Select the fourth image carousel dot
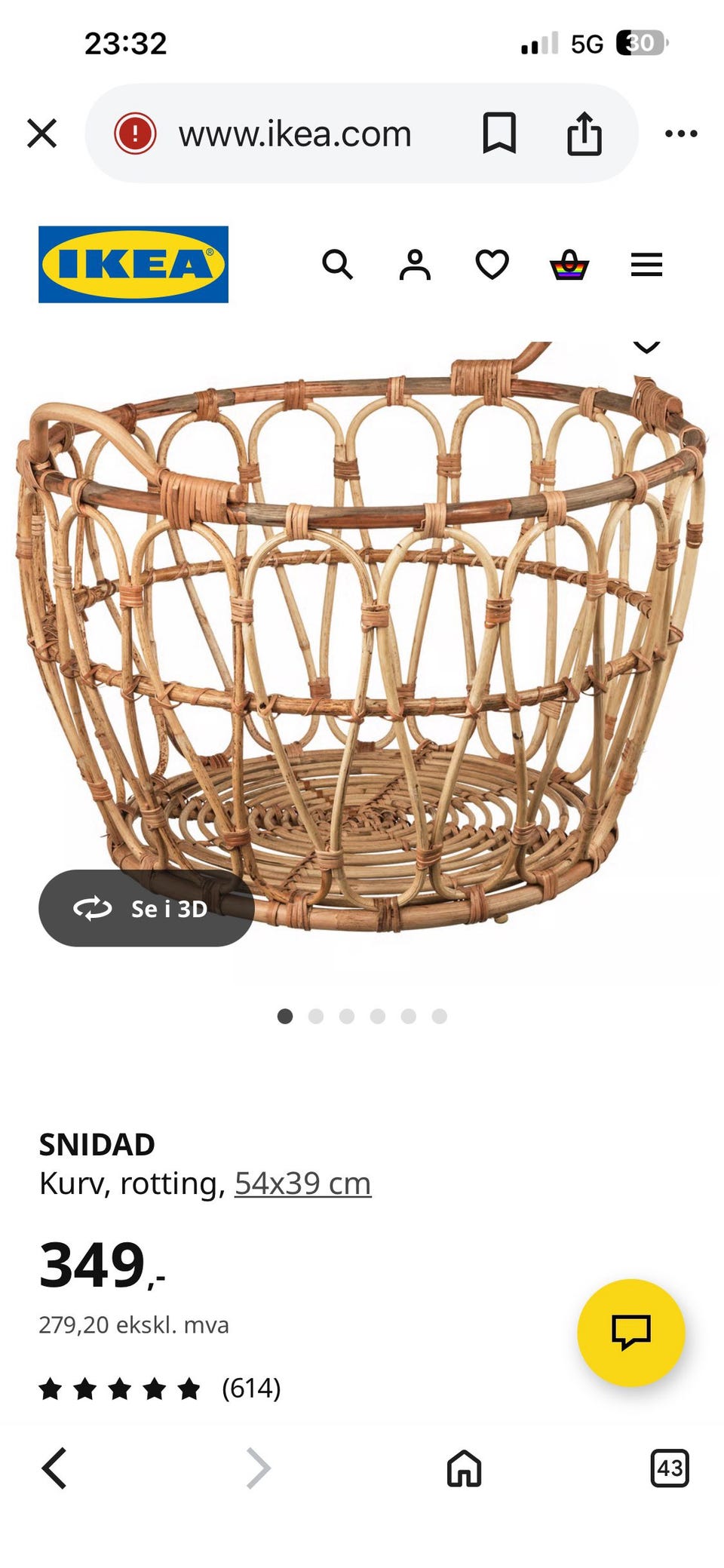724x1568 pixels. point(378,1016)
